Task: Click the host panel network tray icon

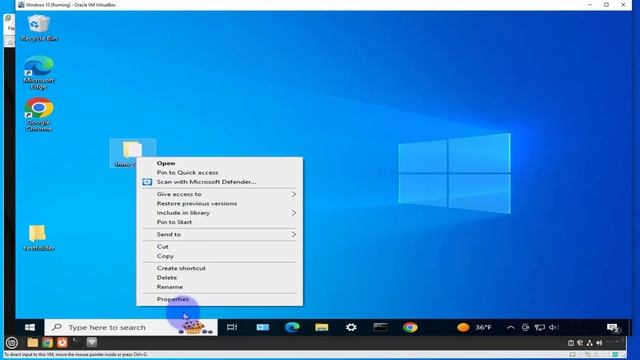Action: [589, 343]
